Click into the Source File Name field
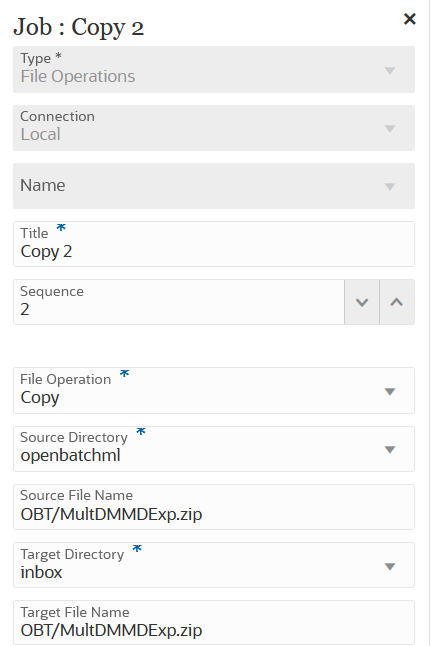The image size is (436, 646). tap(214, 507)
